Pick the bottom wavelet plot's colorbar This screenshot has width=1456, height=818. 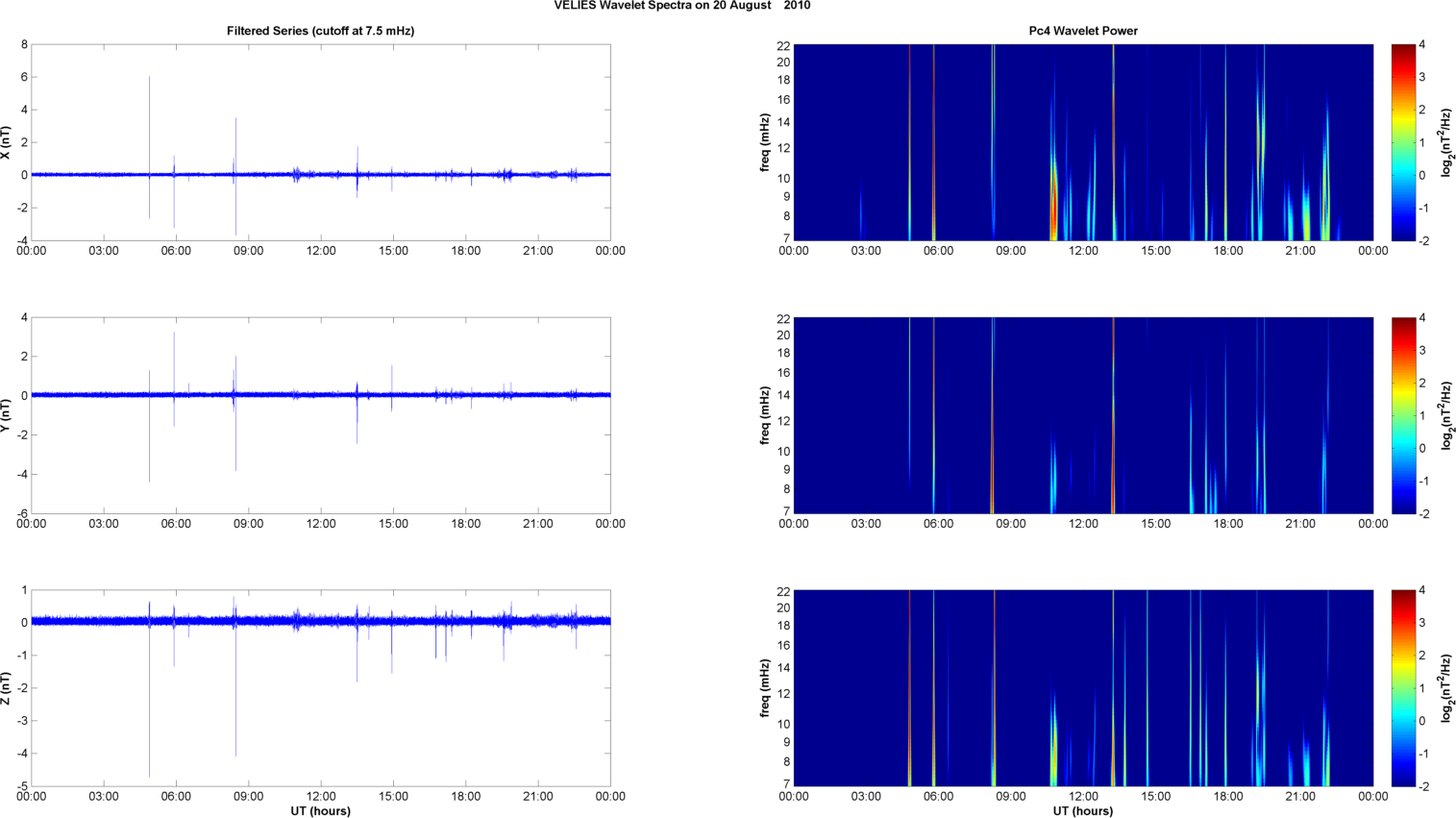(1403, 688)
